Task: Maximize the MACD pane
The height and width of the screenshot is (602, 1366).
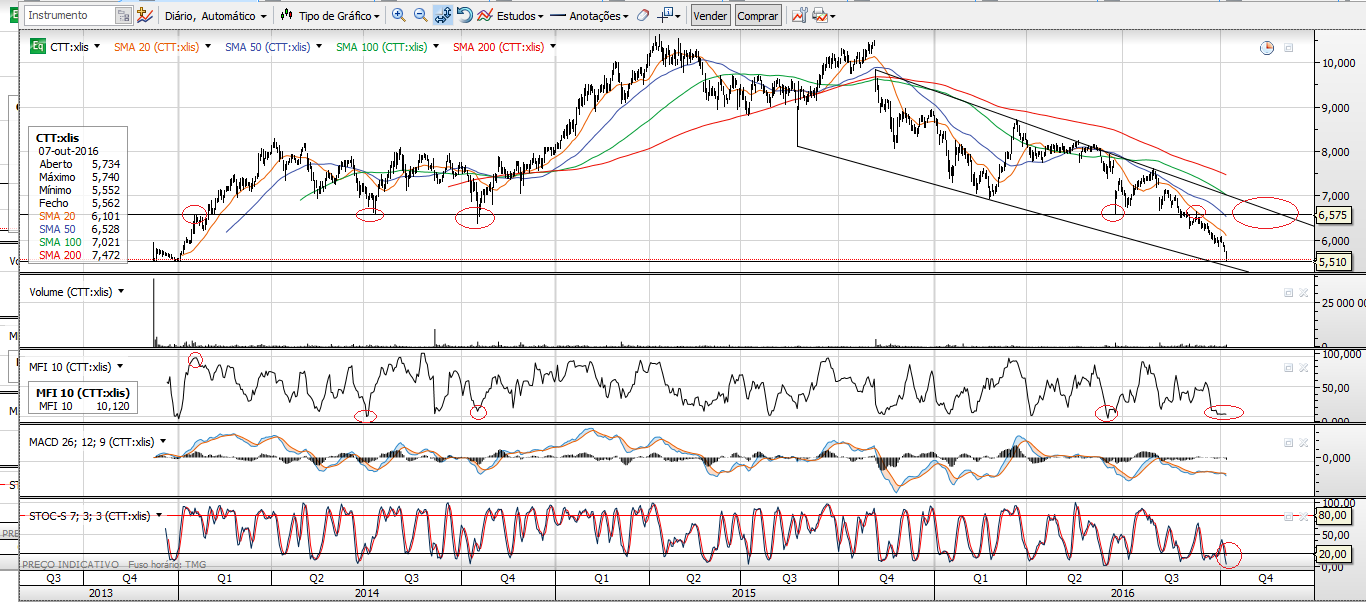Action: (1289, 442)
